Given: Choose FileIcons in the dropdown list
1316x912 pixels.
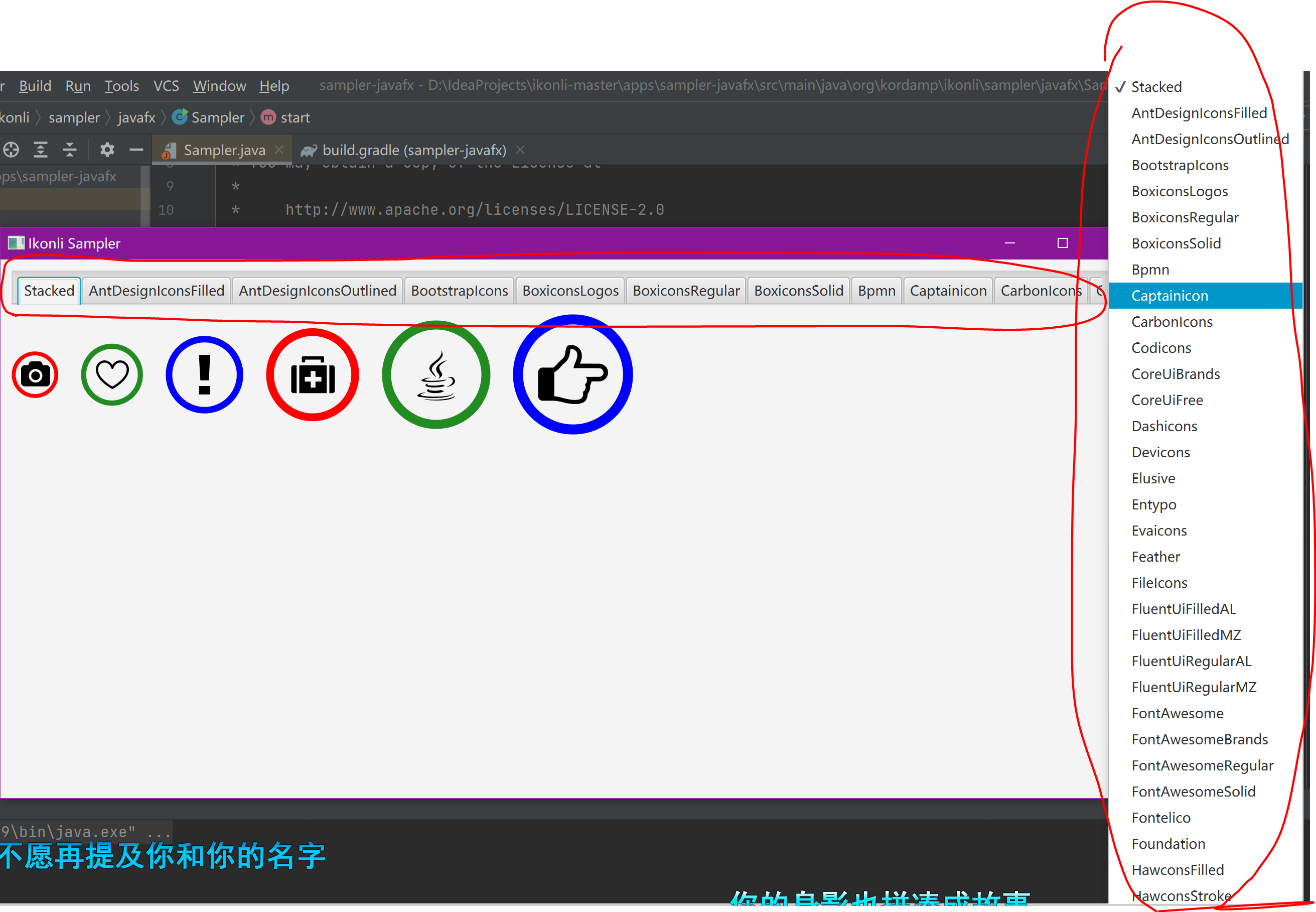Looking at the screenshot, I should point(1205,583).
